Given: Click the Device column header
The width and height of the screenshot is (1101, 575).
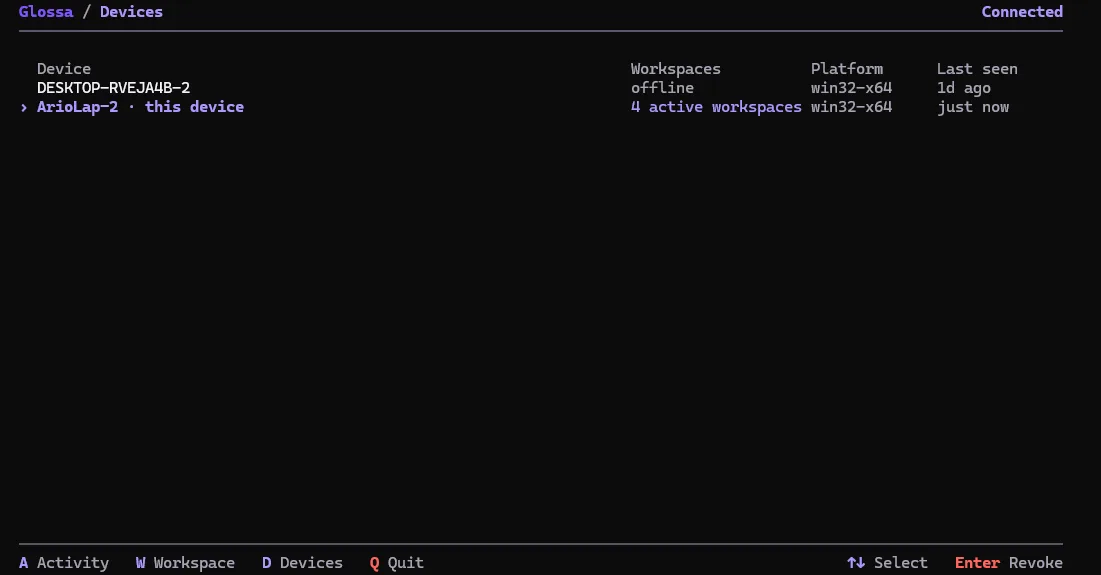Looking at the screenshot, I should pos(64,69).
